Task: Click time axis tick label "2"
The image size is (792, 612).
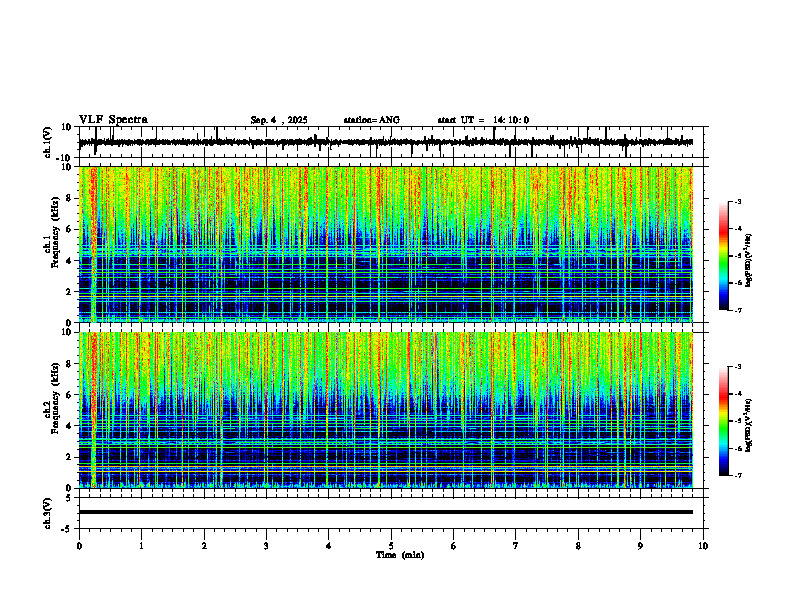Action: [204, 546]
